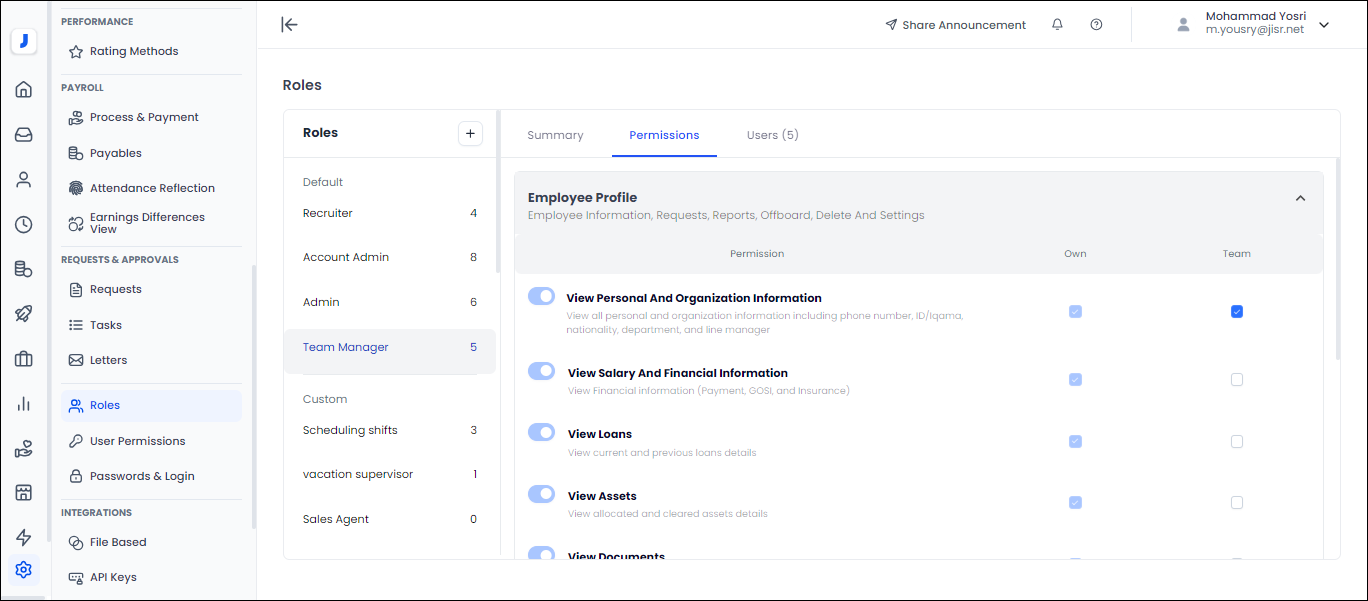The image size is (1368, 601).
Task: Switch to the Users (5) tab
Action: pos(772,134)
